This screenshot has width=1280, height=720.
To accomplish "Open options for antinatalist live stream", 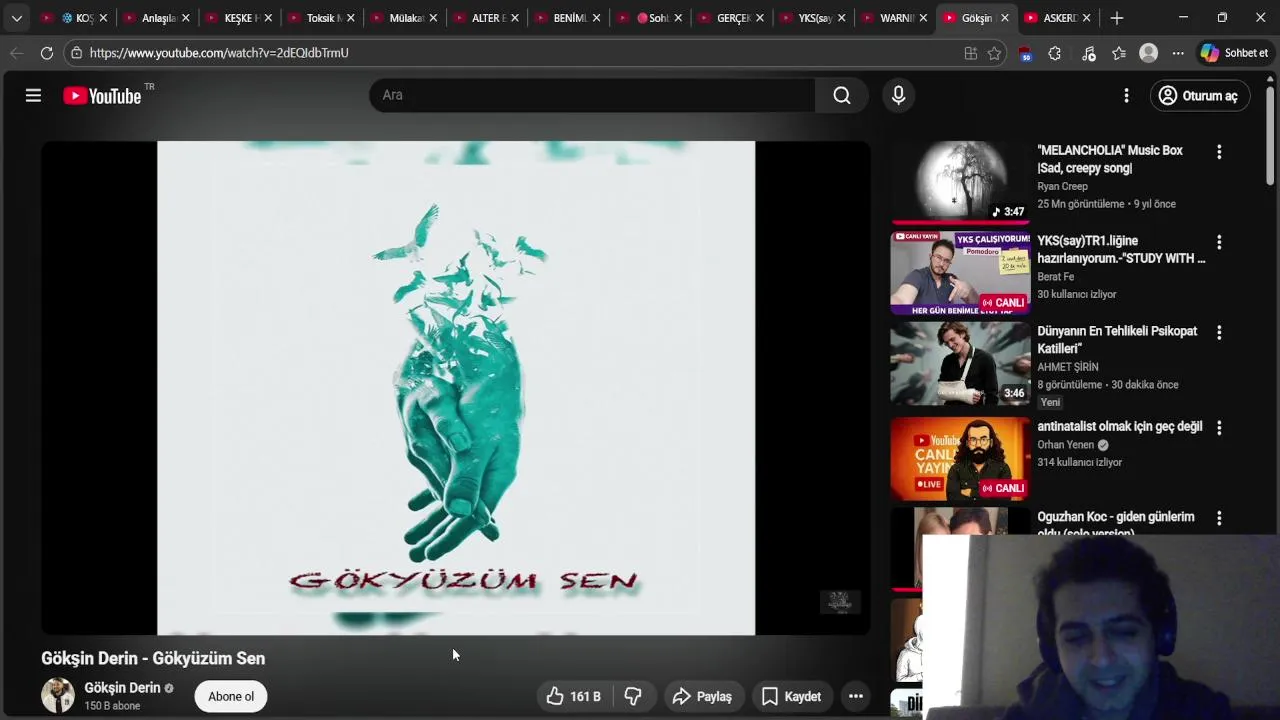I will (1219, 427).
